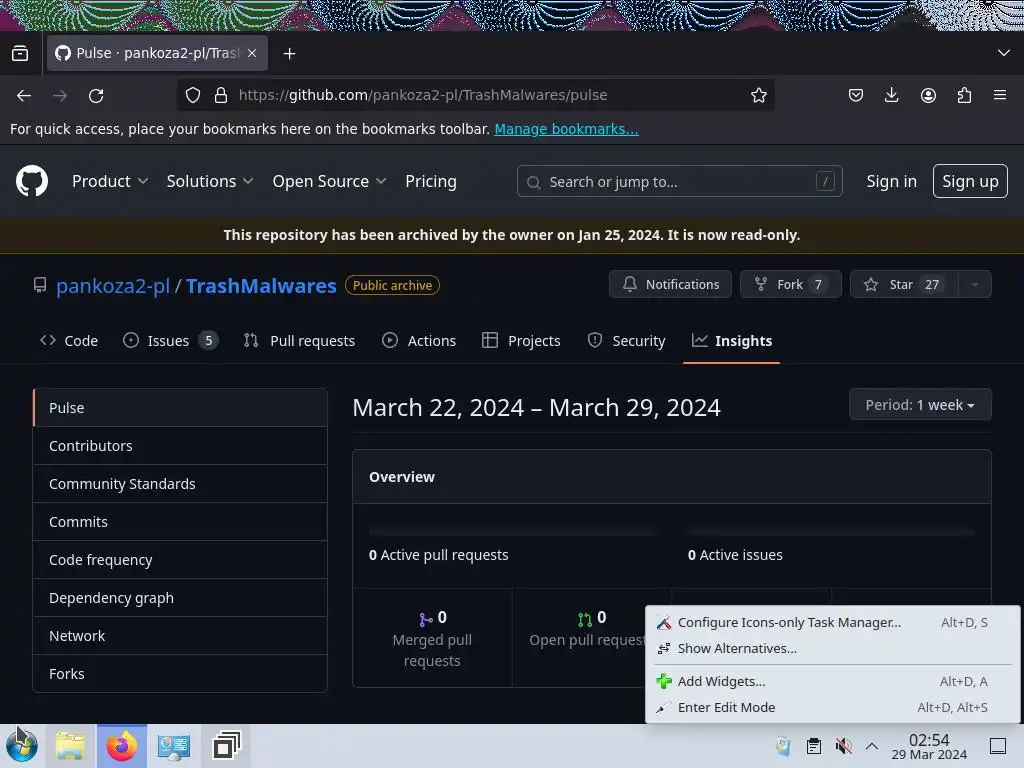The width and height of the screenshot is (1024, 768).
Task: List all tabs chevron button
Action: [1004, 53]
